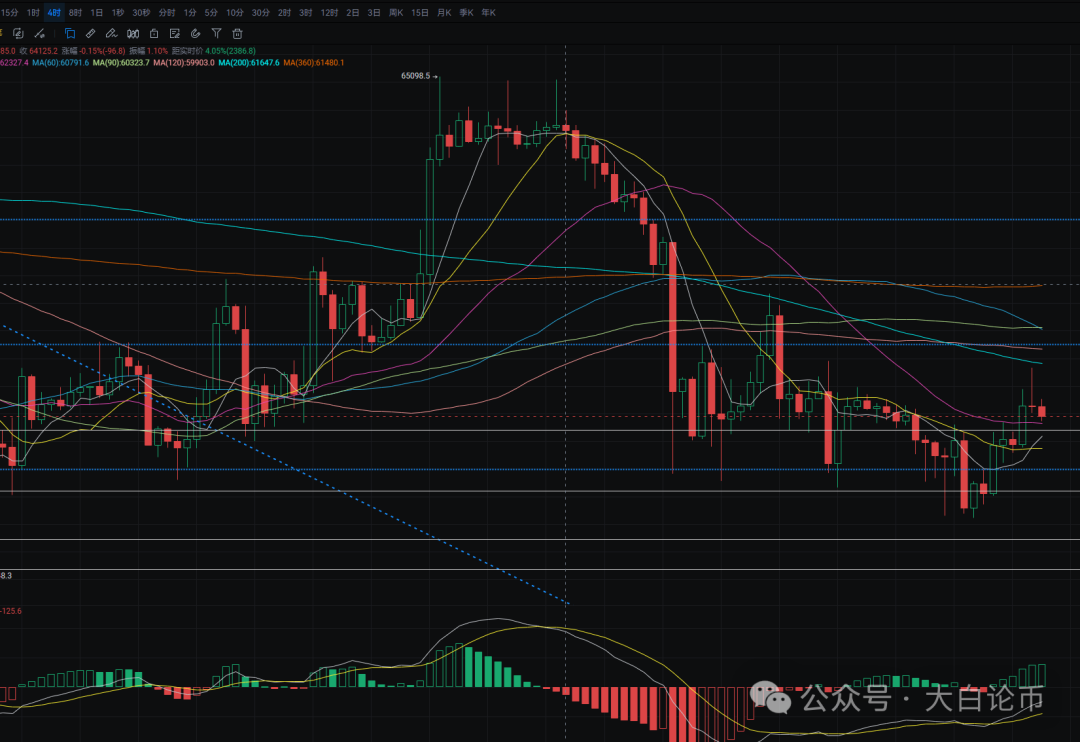Switch to the 1日 timeframe
The width and height of the screenshot is (1080, 742).
(96, 12)
